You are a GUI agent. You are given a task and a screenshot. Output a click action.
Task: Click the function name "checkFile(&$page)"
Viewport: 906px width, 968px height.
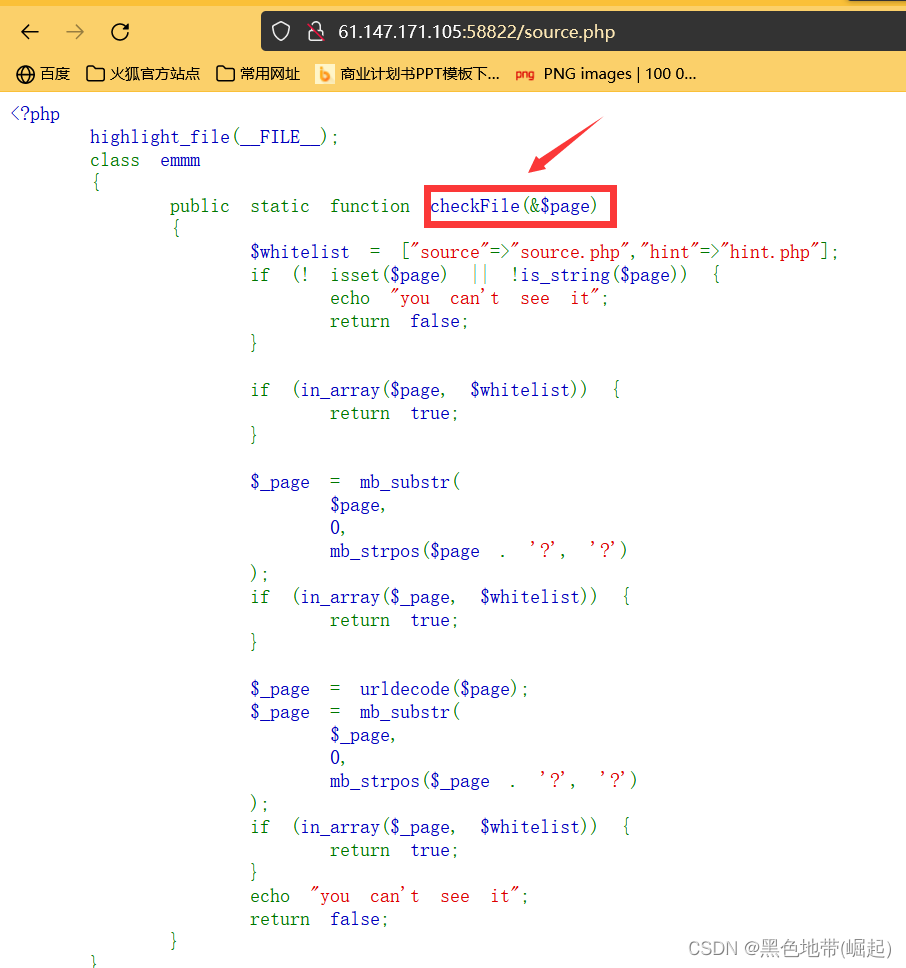(513, 206)
